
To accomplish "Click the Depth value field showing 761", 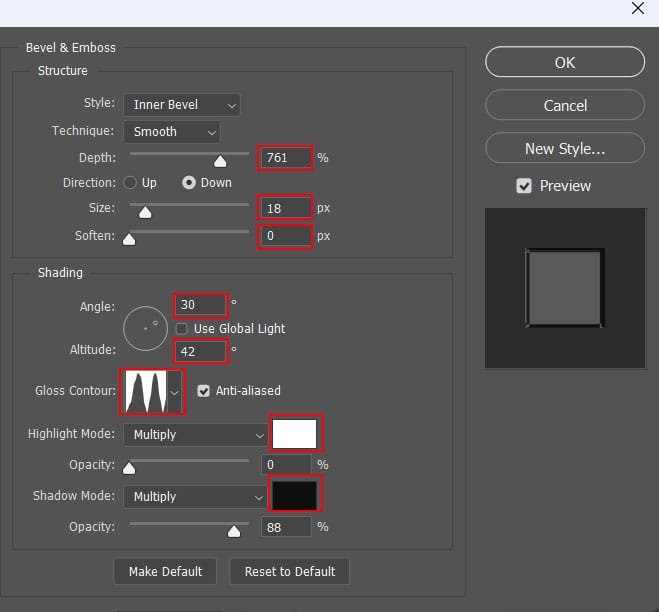I will [285, 157].
